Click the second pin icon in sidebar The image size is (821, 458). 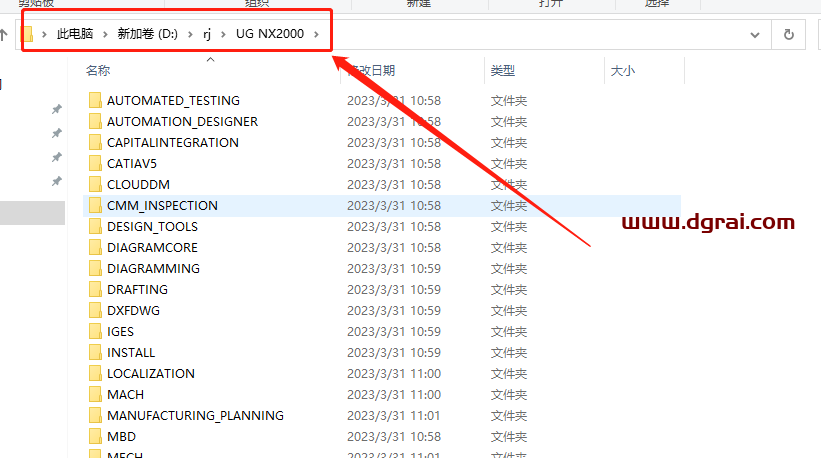[57, 133]
